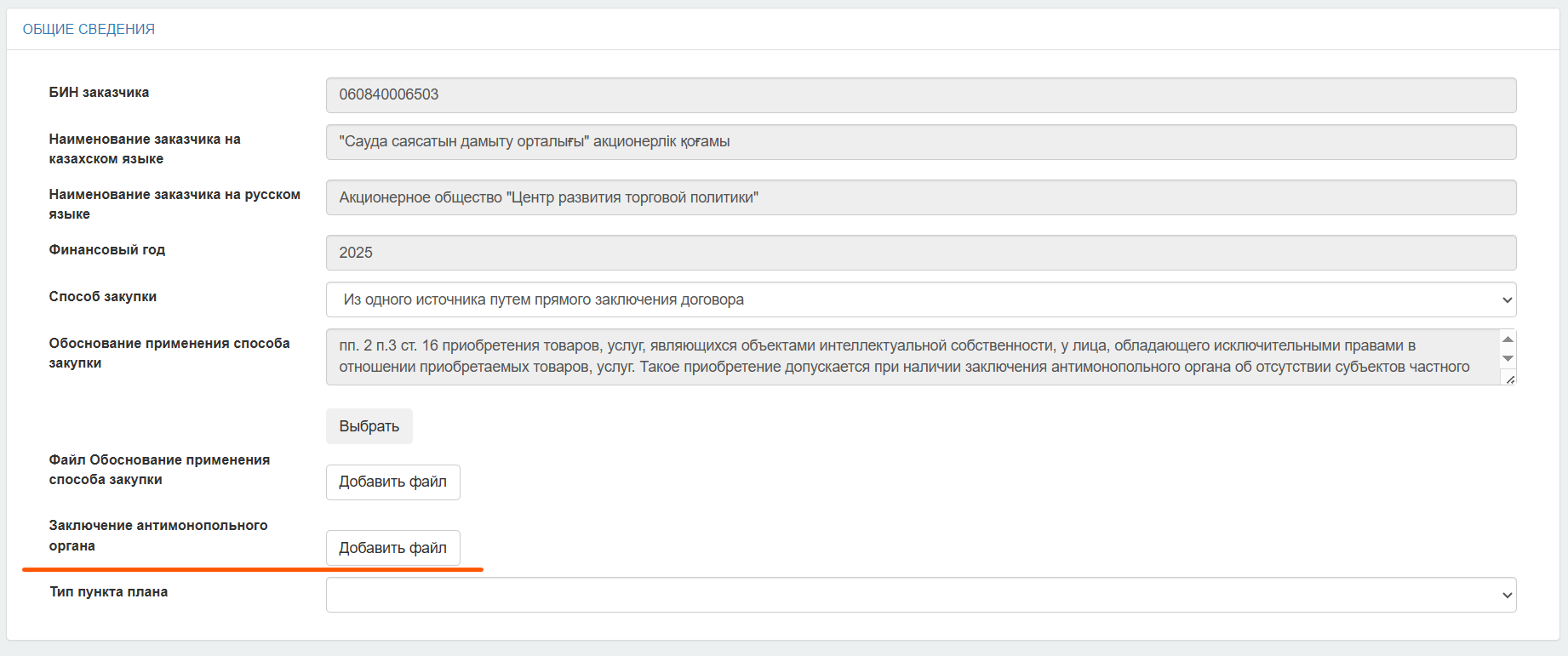Click the textarea scroll down arrow
The width and height of the screenshot is (1568, 656).
tap(1508, 359)
